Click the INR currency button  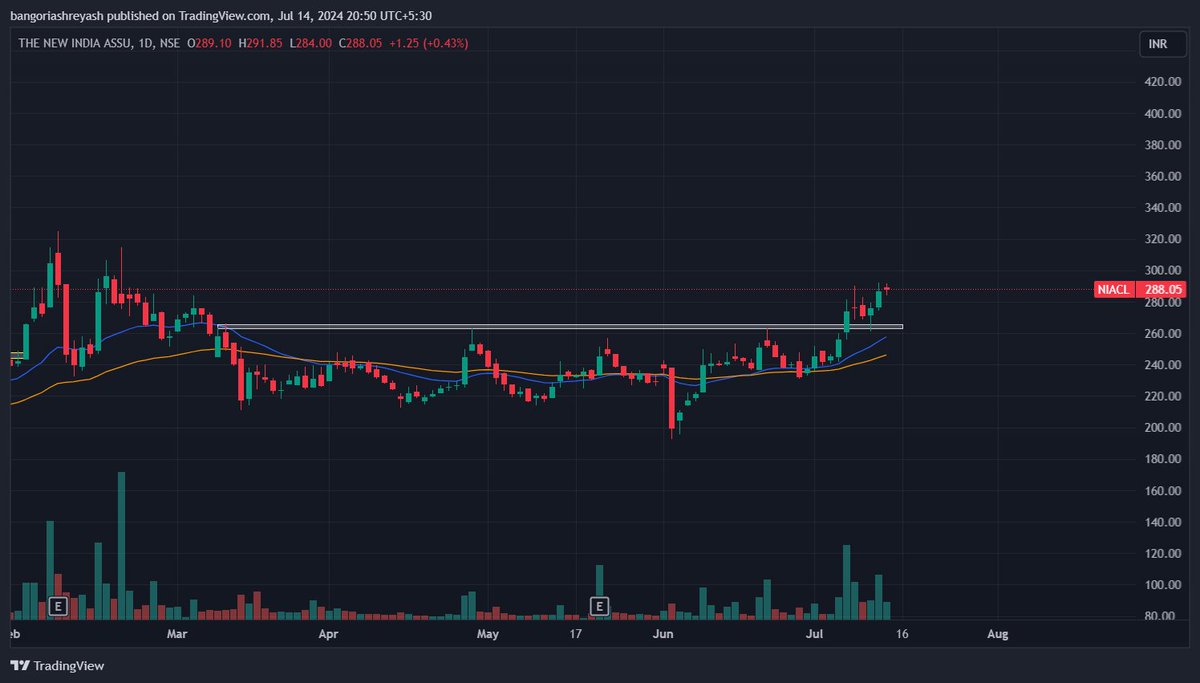pos(1162,44)
